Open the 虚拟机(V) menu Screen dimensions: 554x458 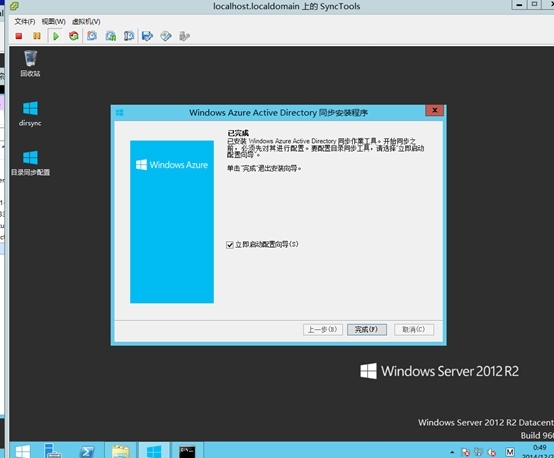click(86, 22)
